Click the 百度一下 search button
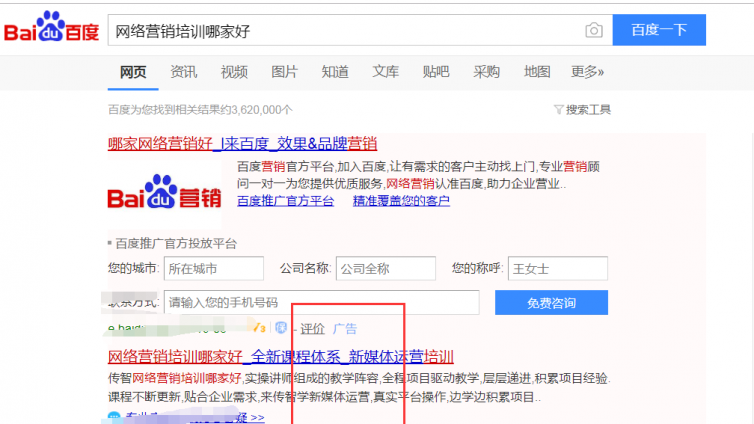 pos(659,30)
